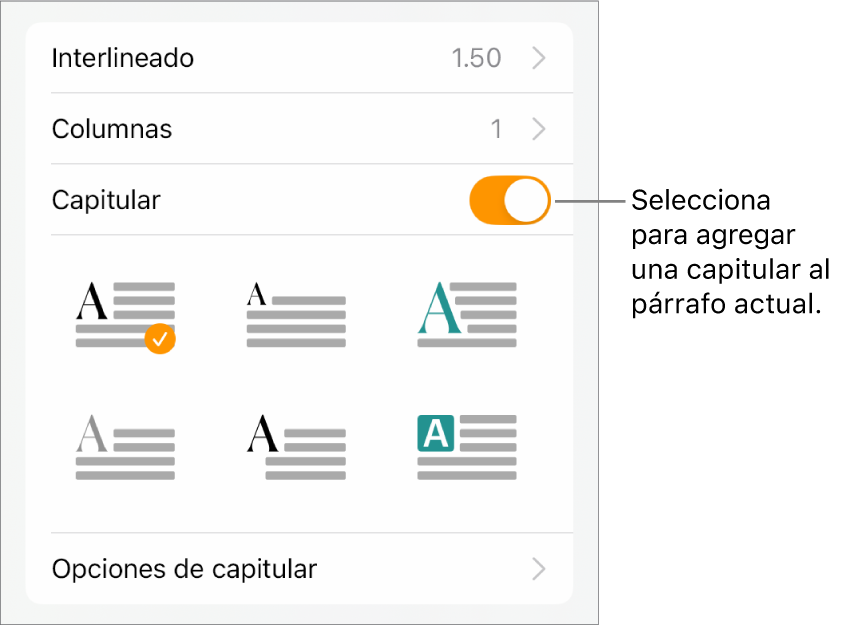Apply the white A on teal box style
This screenshot has width=857, height=625.
(466, 447)
